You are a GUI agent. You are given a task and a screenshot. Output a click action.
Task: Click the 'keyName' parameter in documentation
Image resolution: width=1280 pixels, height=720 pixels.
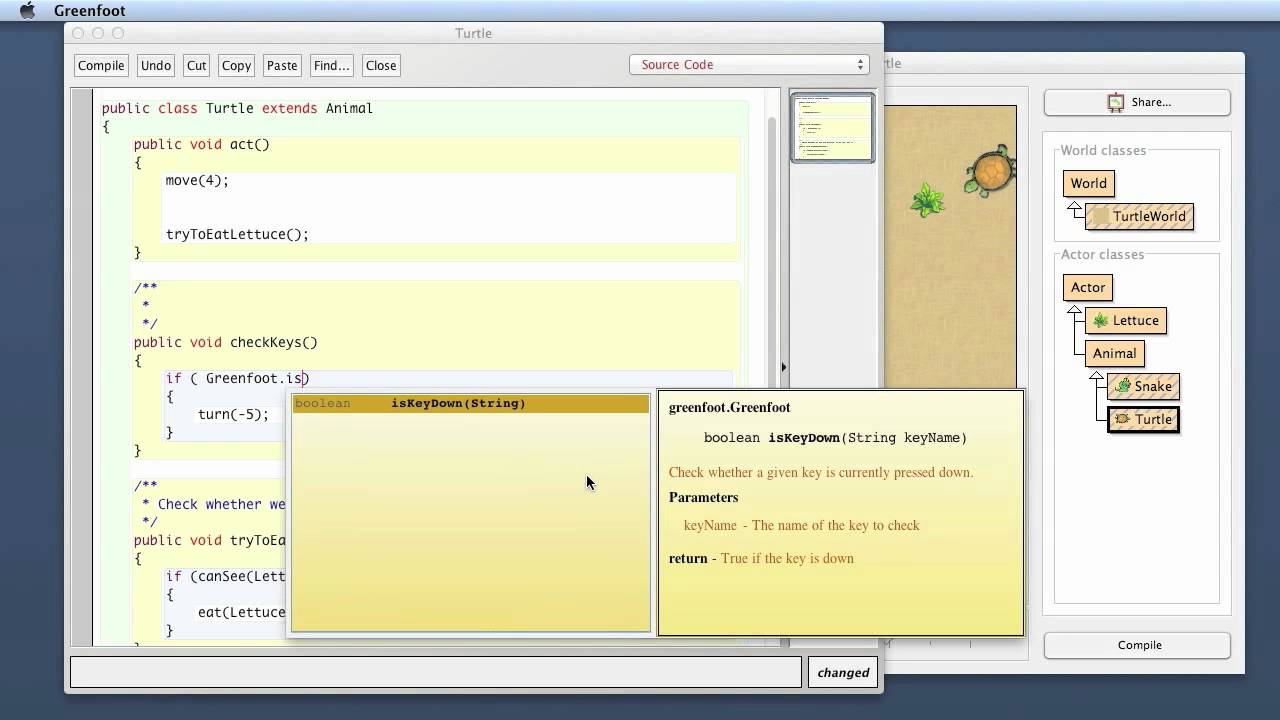point(710,525)
